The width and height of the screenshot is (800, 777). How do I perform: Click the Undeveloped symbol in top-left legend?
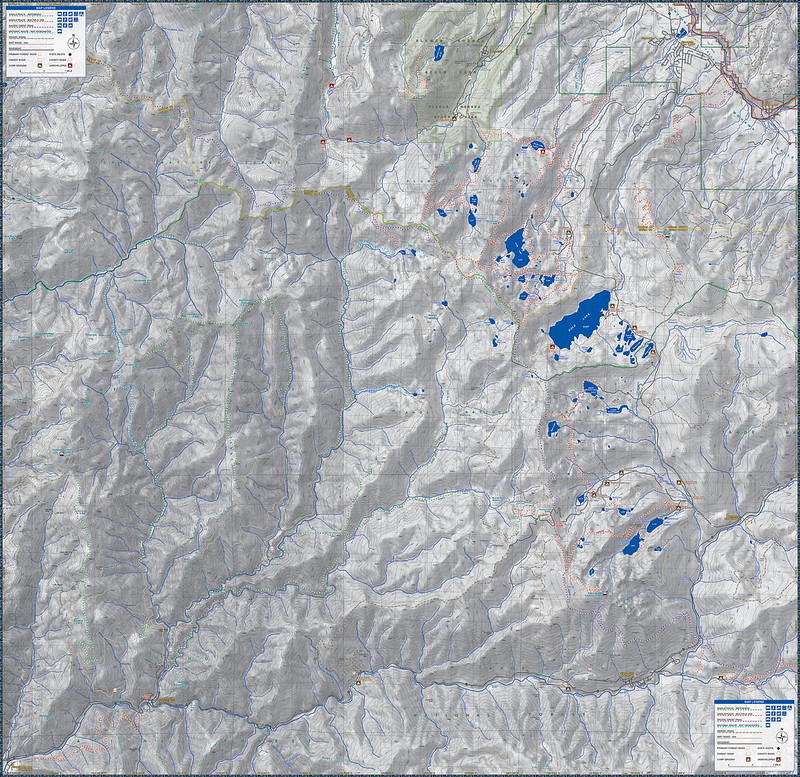tap(70, 65)
